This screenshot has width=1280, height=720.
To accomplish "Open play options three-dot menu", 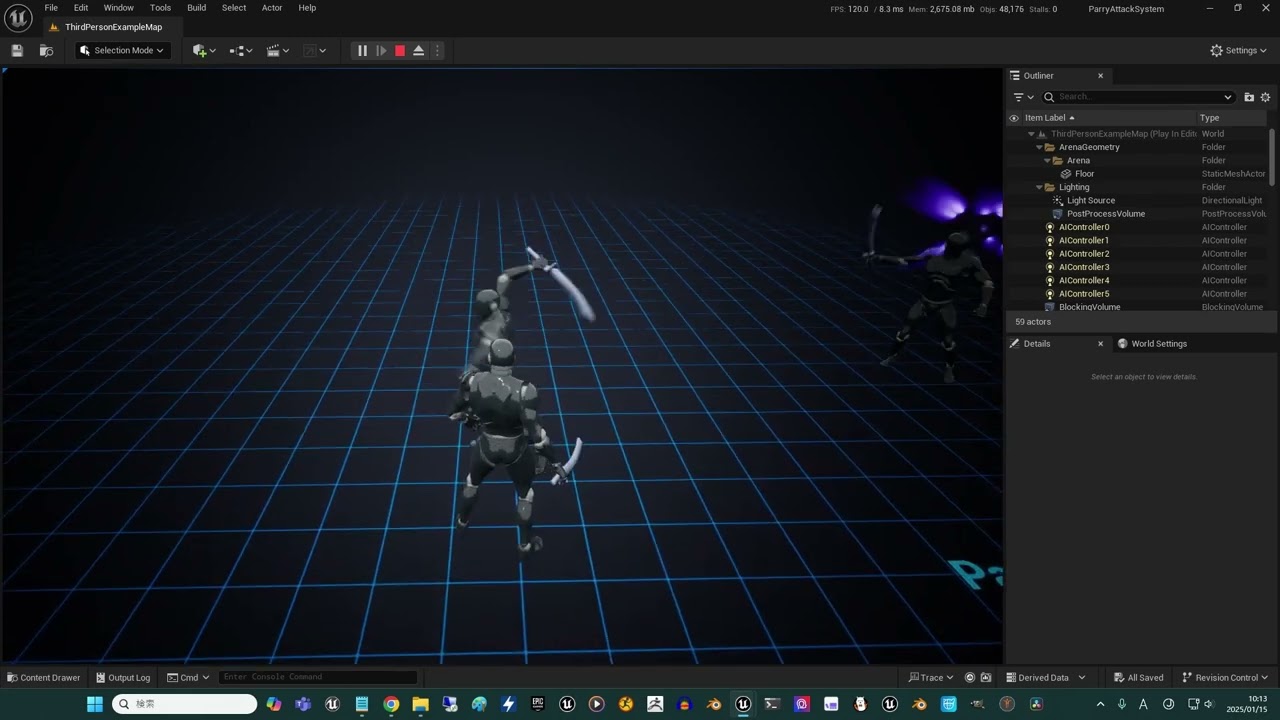I will 437,50.
